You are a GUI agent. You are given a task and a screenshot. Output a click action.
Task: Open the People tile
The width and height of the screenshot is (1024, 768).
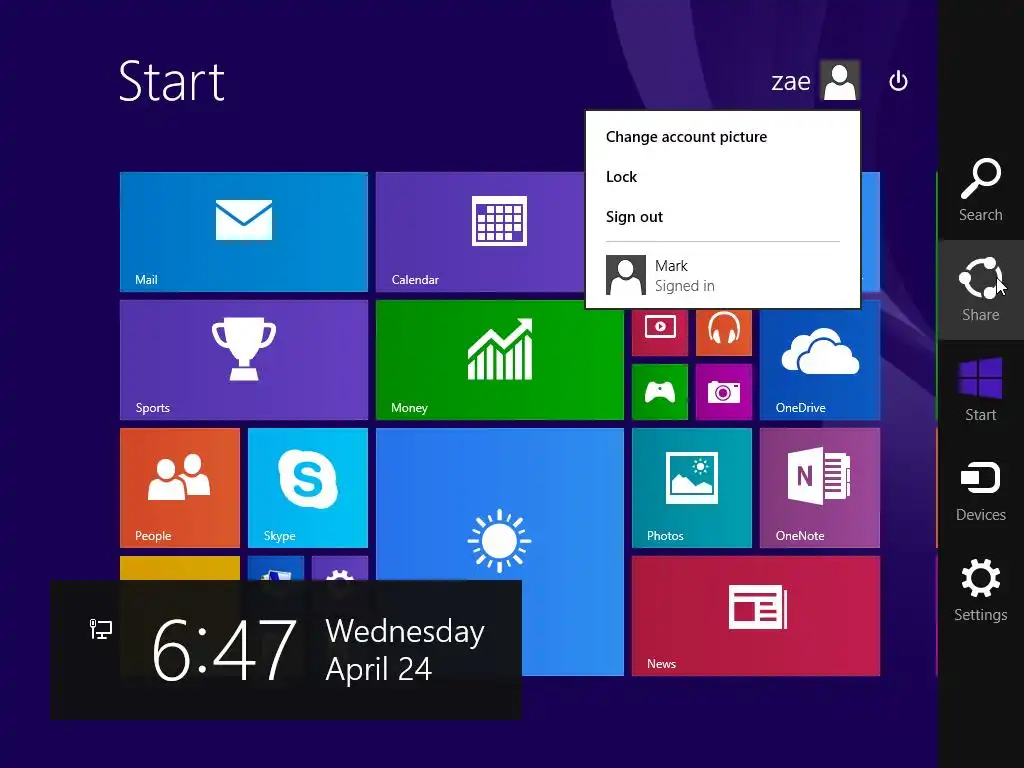[x=180, y=488]
